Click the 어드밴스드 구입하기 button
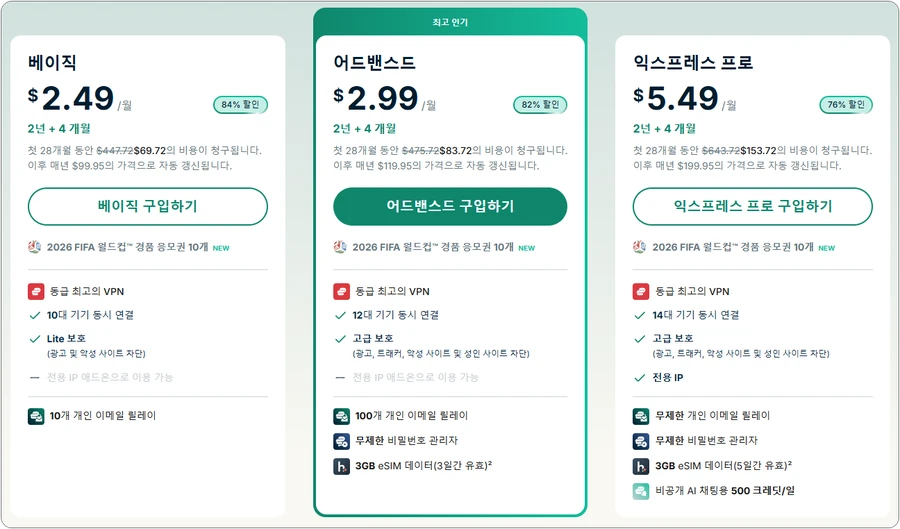 (x=450, y=207)
